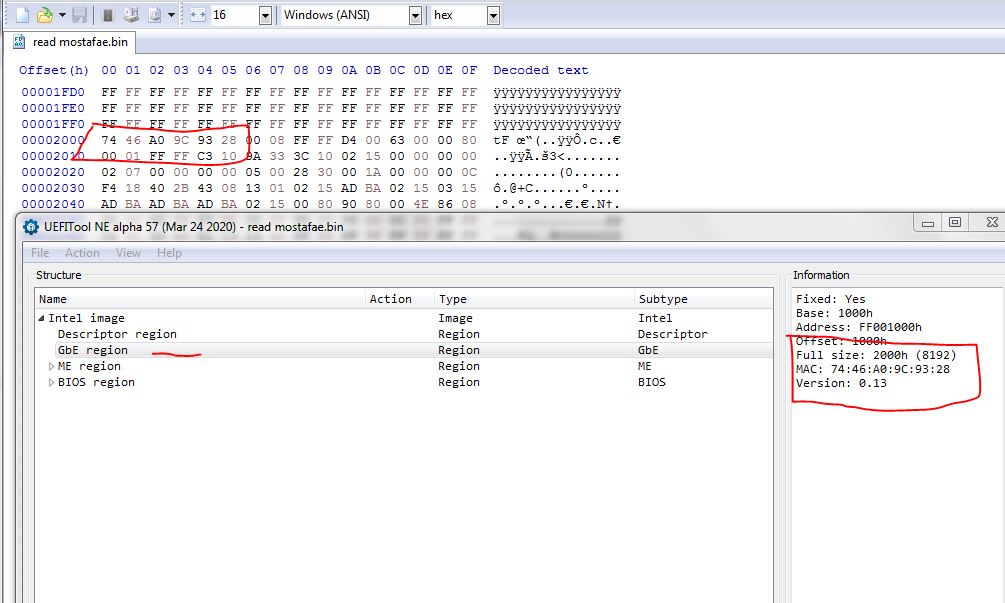Click the Action column header

click(x=400, y=299)
